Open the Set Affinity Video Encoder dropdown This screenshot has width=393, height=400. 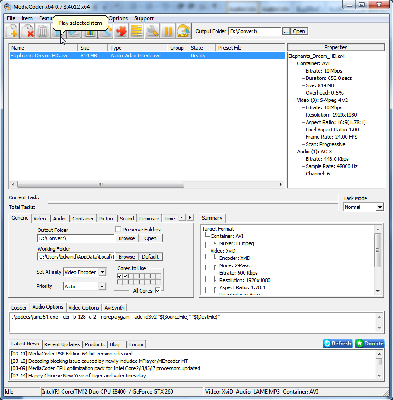tap(102, 272)
